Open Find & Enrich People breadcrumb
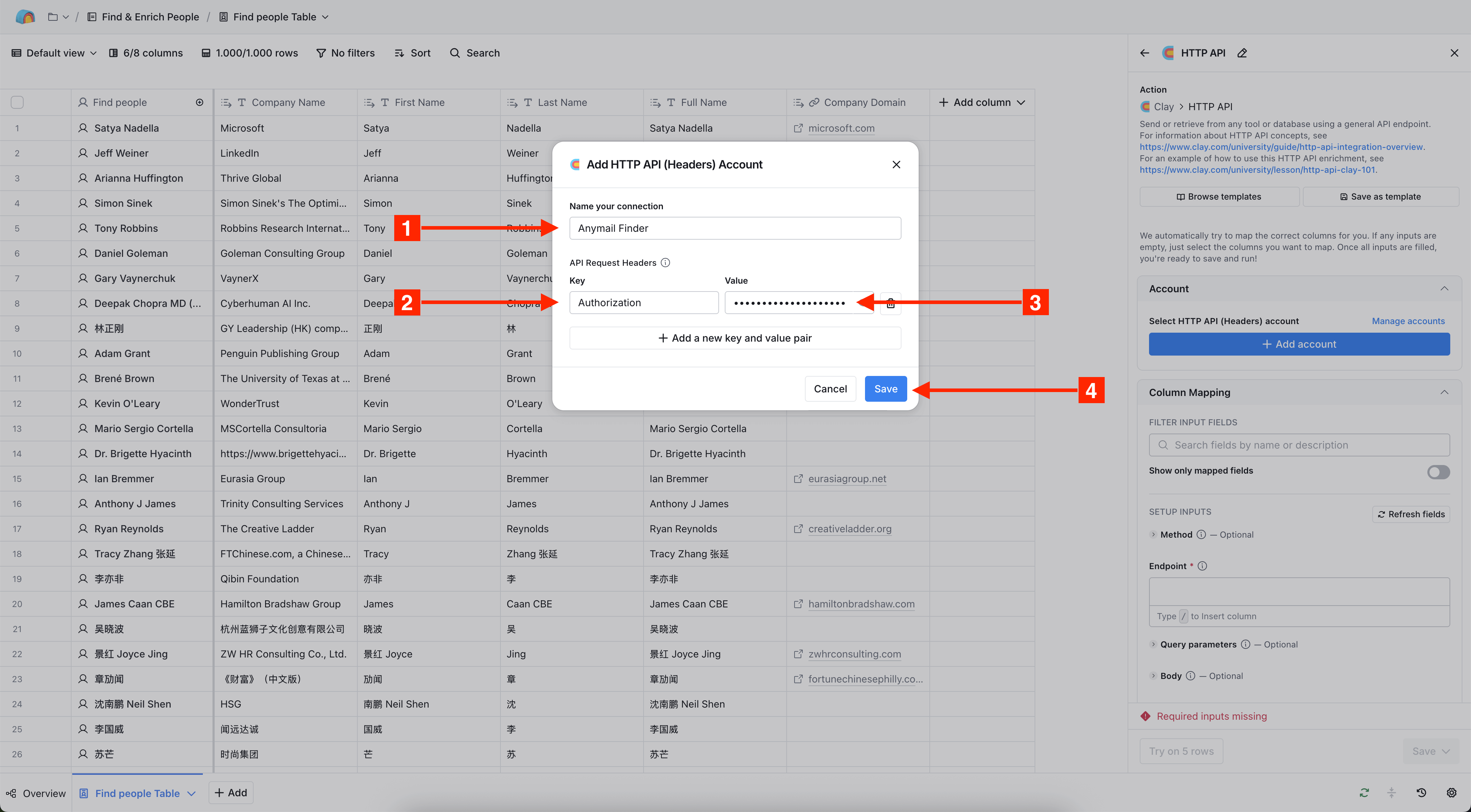This screenshot has width=1471, height=812. click(x=143, y=17)
